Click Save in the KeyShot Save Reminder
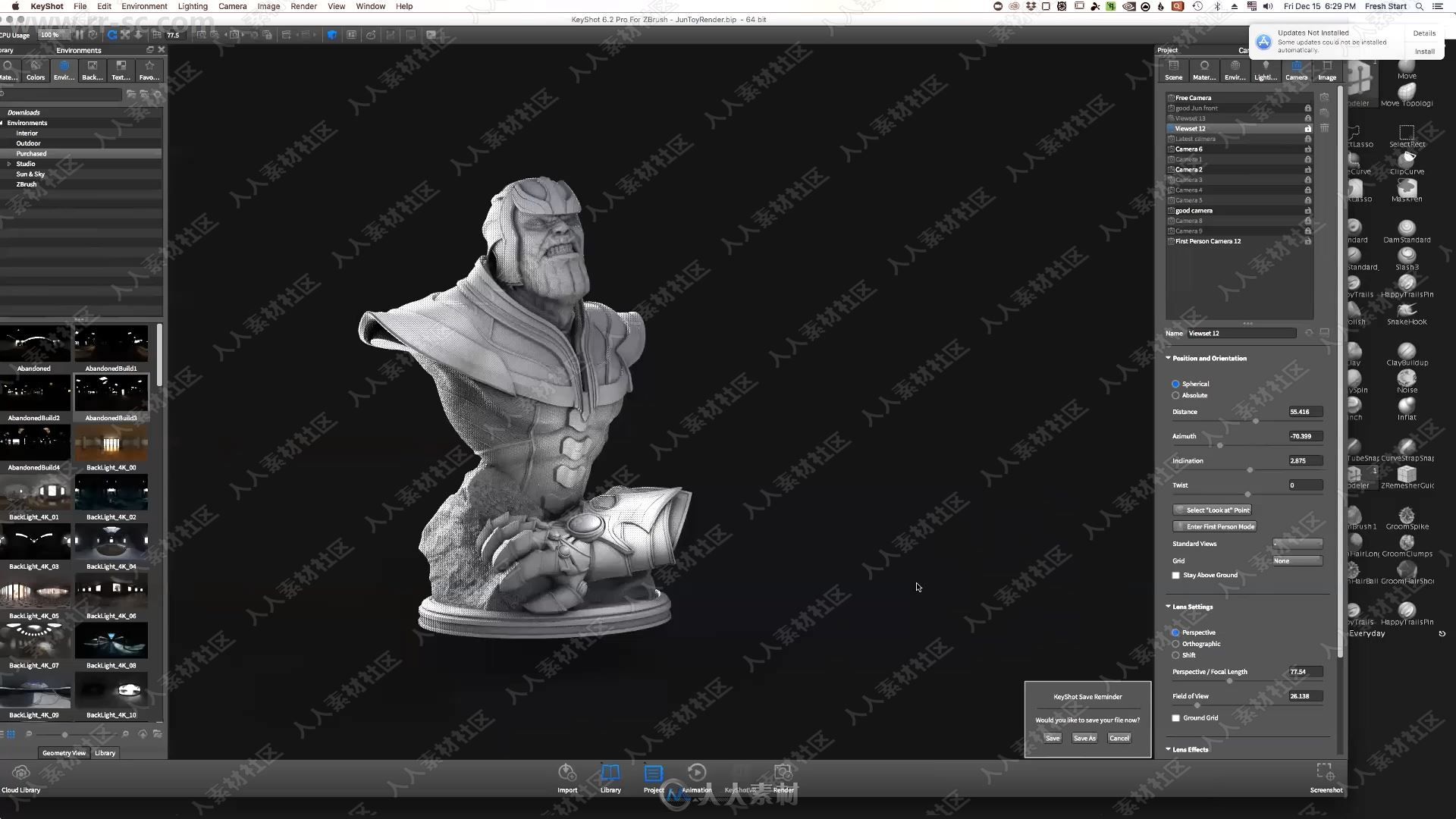This screenshot has height=819, width=1456. point(1053,738)
